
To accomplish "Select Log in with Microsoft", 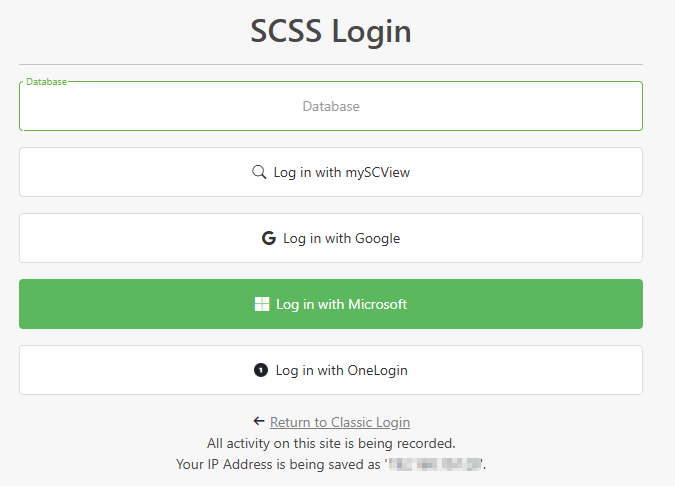I will [x=331, y=304].
